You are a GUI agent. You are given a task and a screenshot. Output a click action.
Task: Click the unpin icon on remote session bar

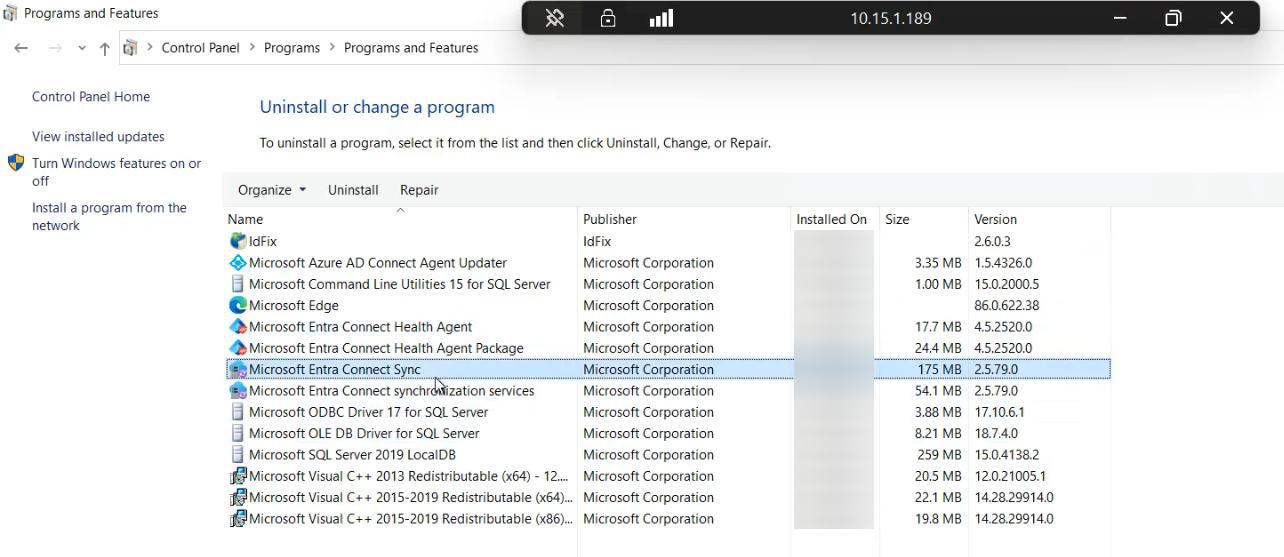[x=554, y=18]
